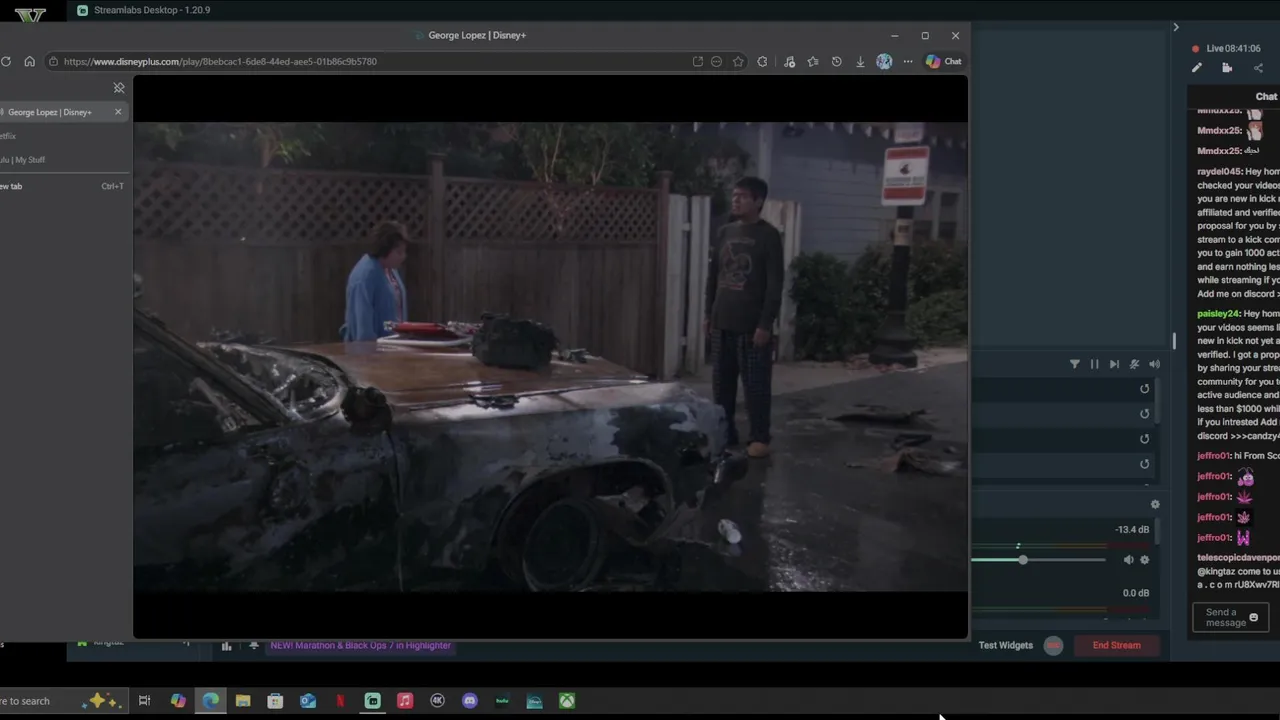The height and width of the screenshot is (720, 1280).
Task: Click the Disney+ video player
Action: click(x=550, y=356)
